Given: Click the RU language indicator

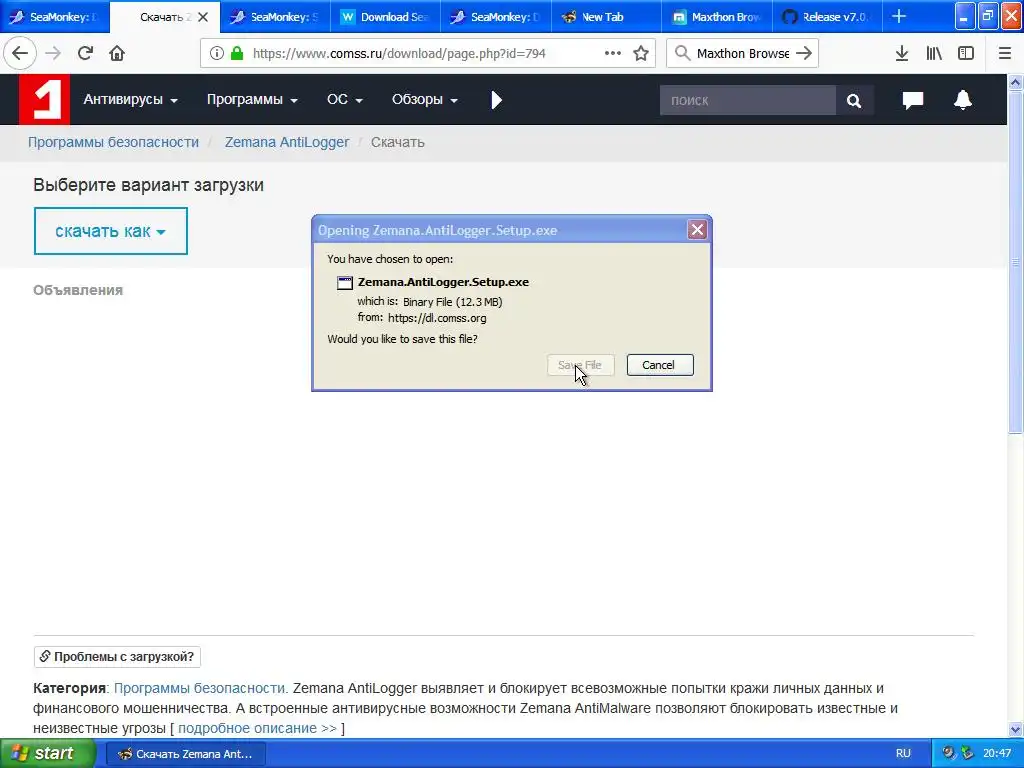Looking at the screenshot, I should pos(903,754).
